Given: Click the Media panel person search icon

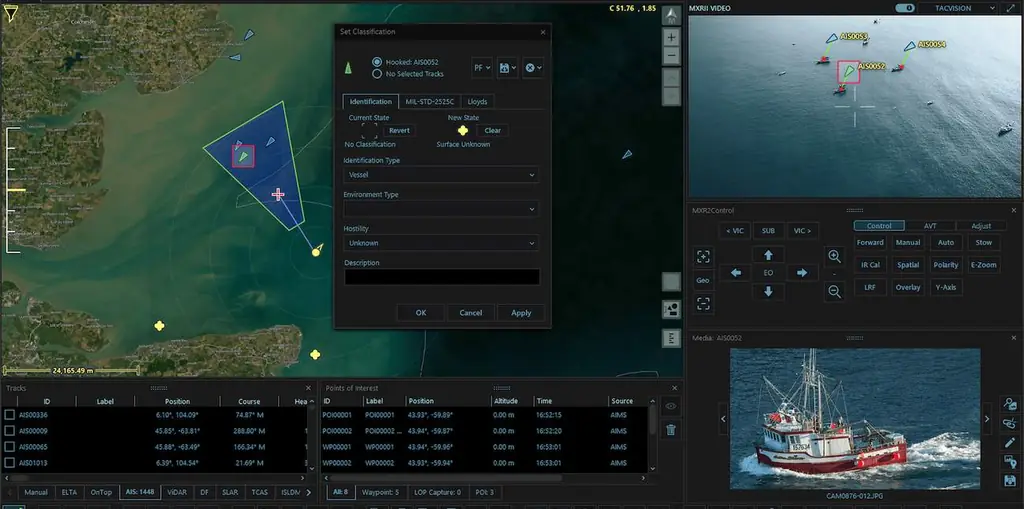Looking at the screenshot, I should tap(1010, 404).
